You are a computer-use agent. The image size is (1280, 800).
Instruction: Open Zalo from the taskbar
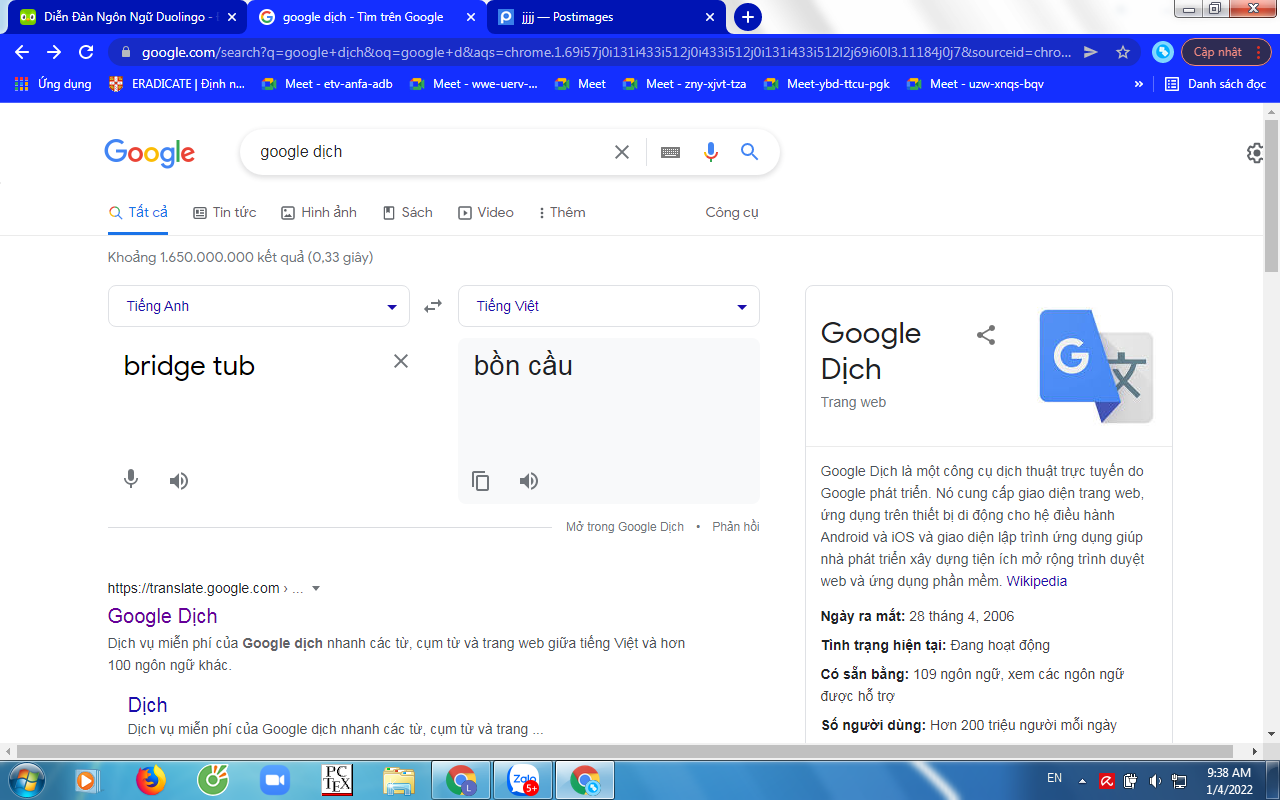click(523, 780)
